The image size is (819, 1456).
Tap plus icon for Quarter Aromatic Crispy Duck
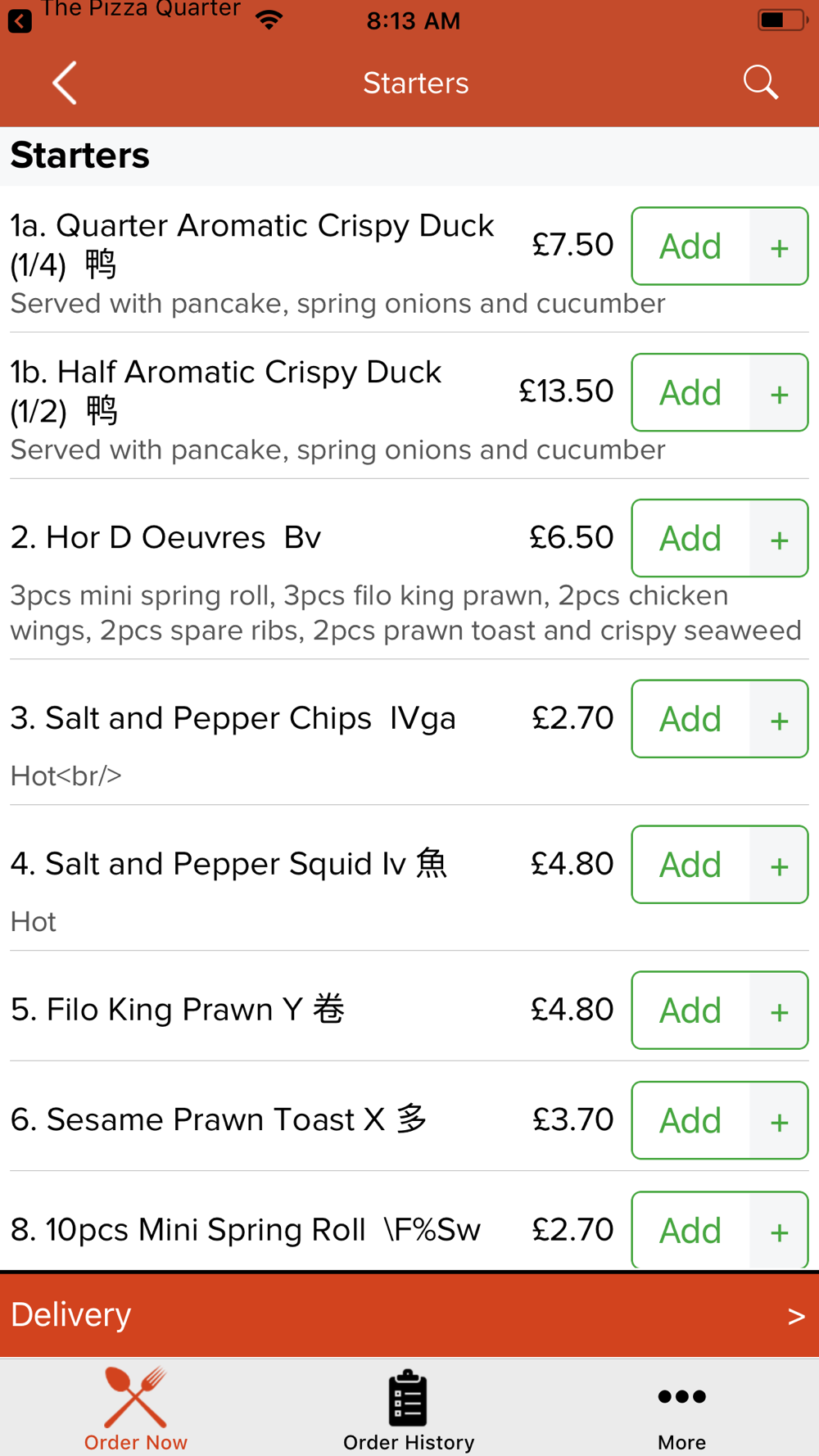tap(779, 246)
